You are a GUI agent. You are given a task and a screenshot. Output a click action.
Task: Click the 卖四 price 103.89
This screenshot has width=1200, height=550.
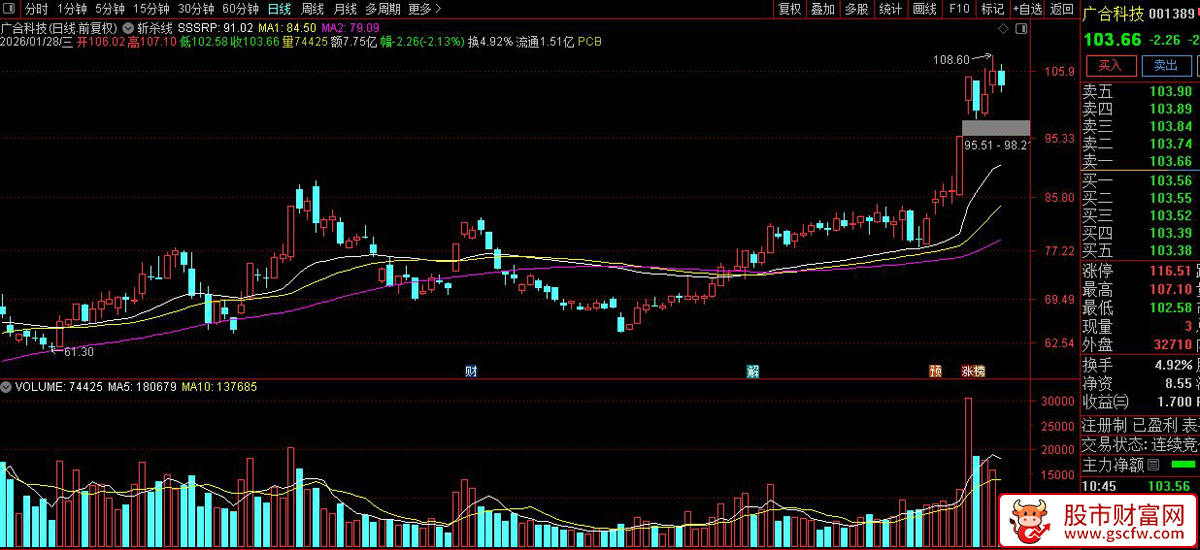pyautogui.click(x=1171, y=109)
